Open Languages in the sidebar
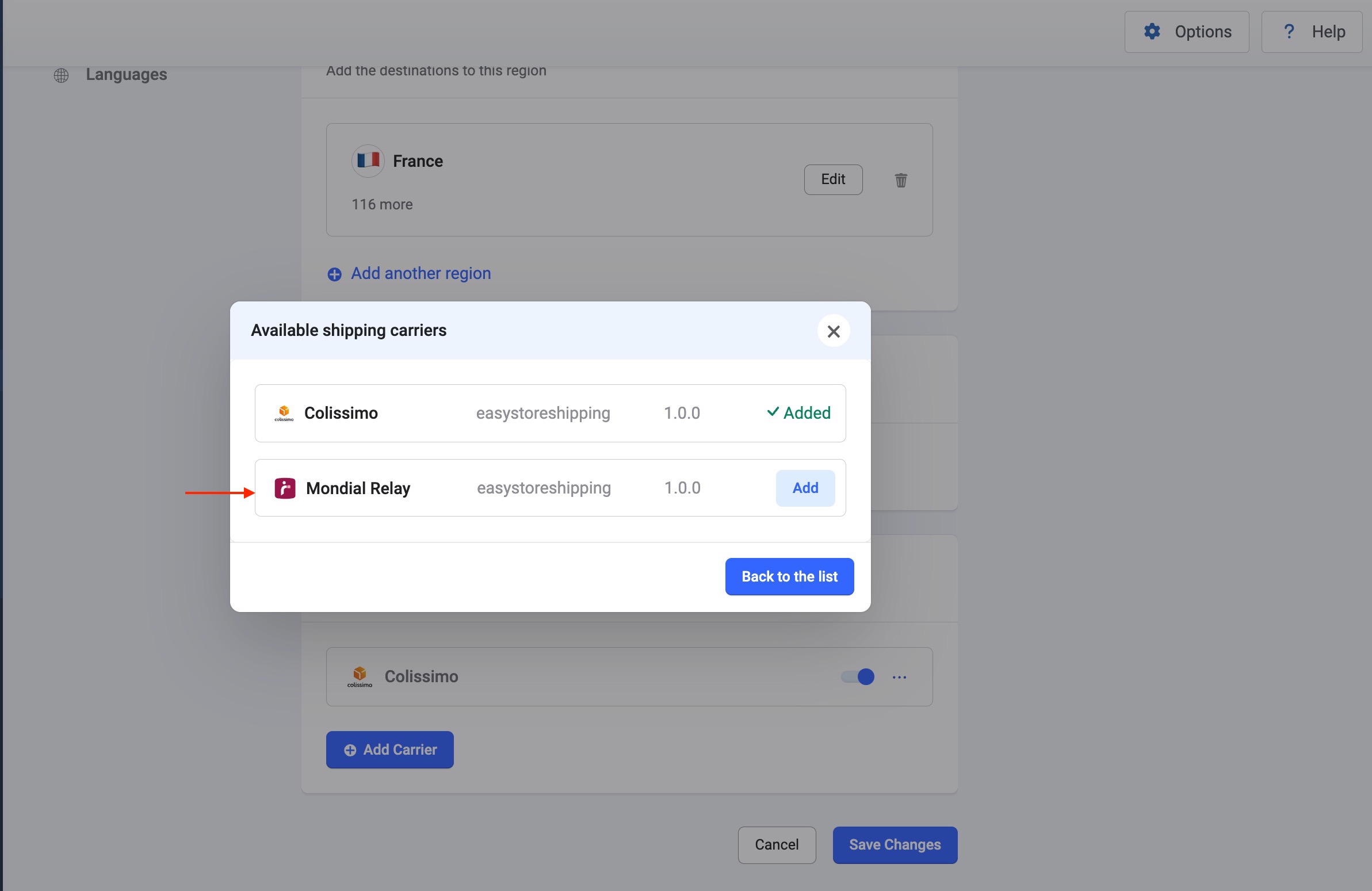 (x=126, y=75)
